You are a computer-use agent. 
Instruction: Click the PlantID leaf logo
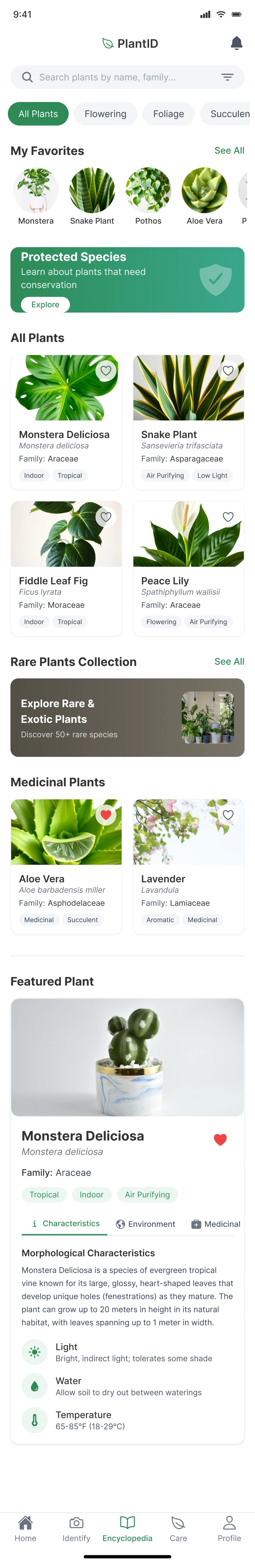click(x=108, y=43)
